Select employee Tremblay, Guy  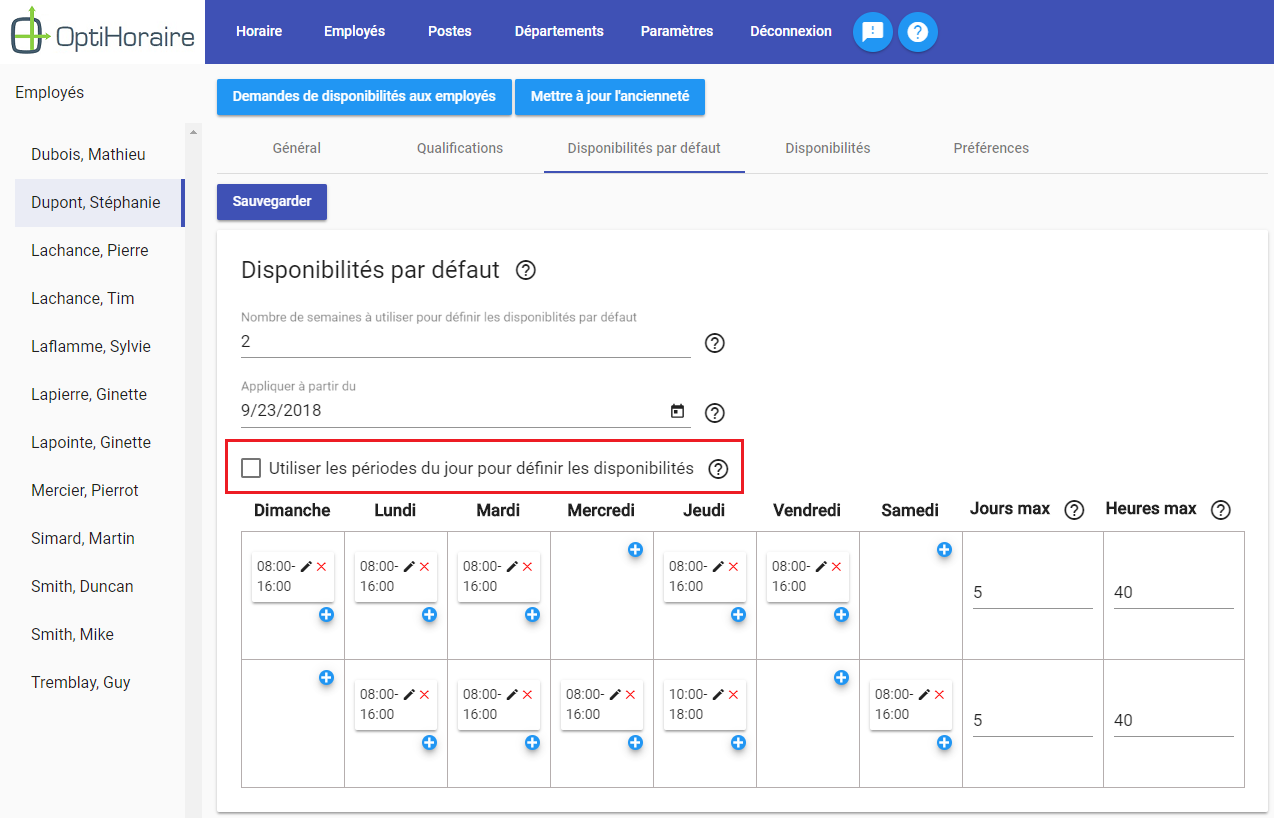(x=100, y=682)
